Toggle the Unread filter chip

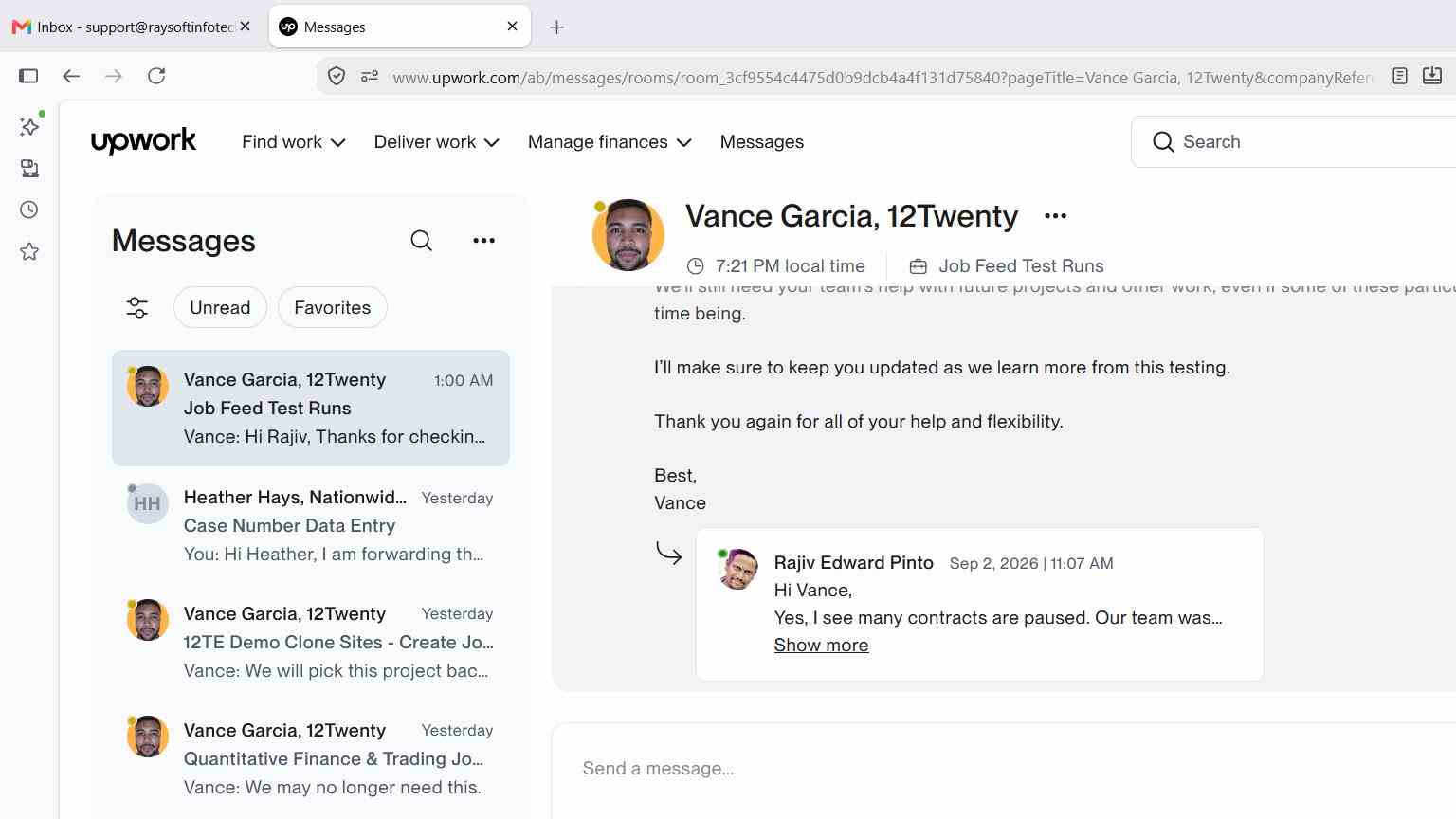(220, 308)
